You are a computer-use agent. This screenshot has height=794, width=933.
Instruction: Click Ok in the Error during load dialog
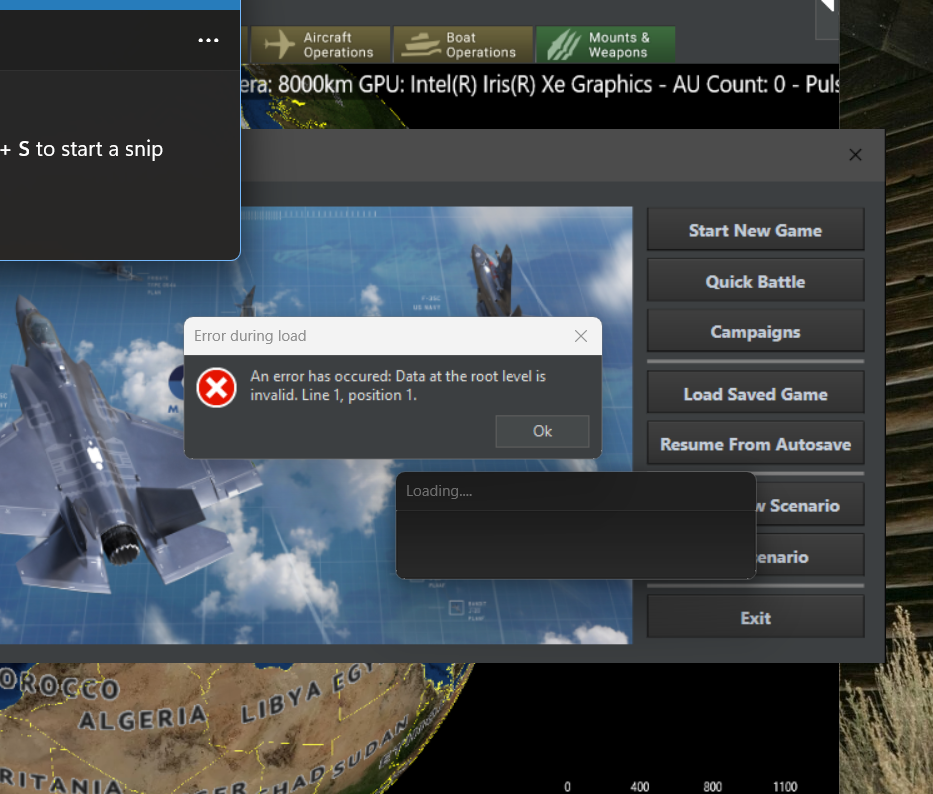542,431
